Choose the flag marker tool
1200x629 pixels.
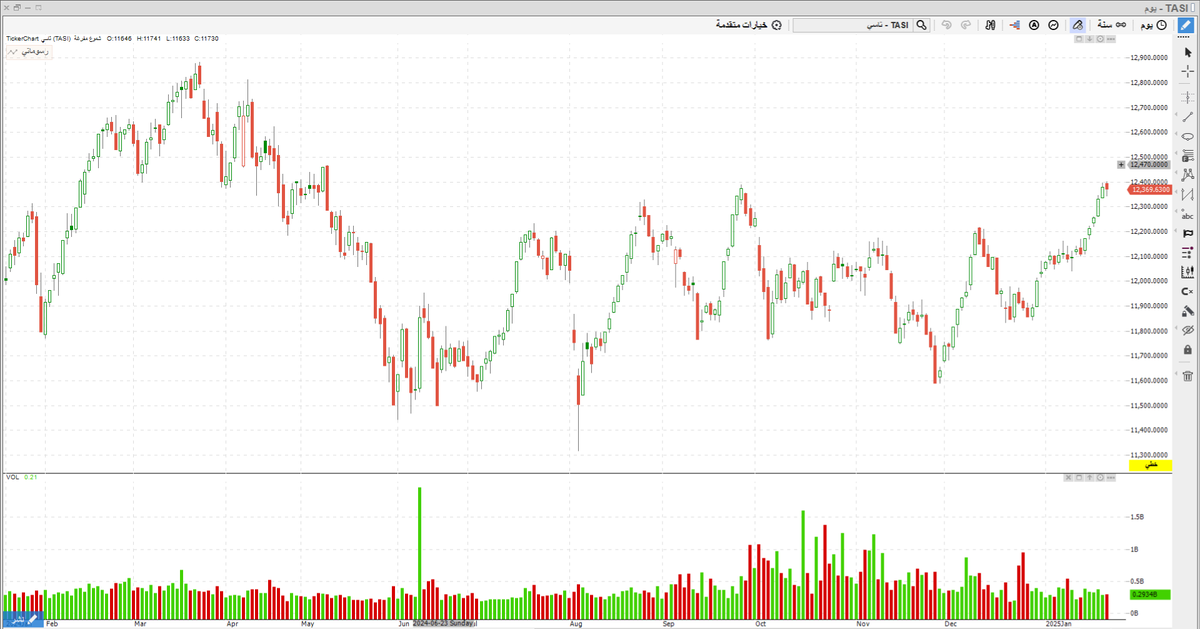pos(1187,233)
